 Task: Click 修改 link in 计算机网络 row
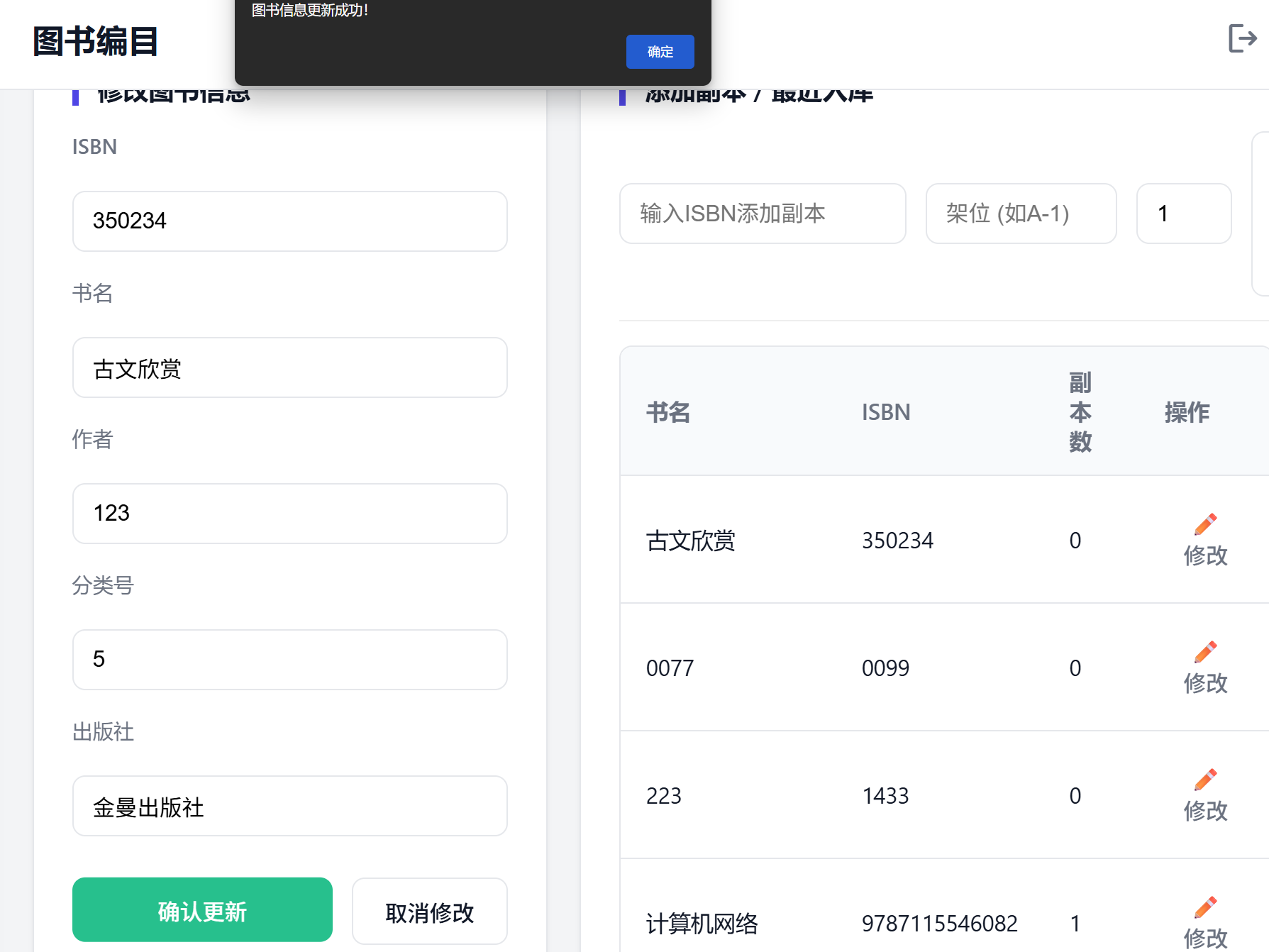[1205, 939]
